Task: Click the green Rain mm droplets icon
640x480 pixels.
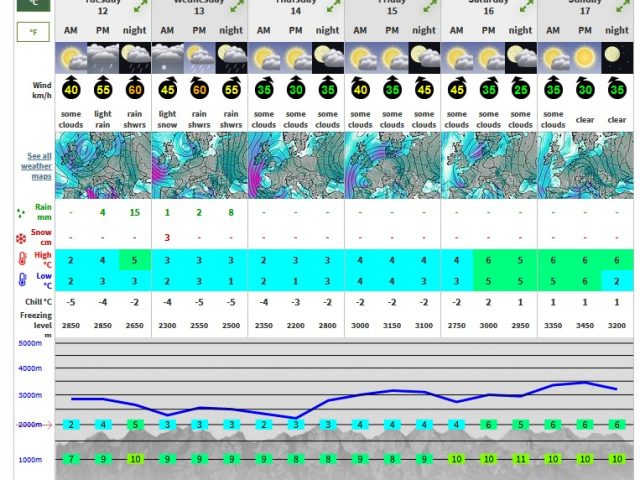Action: (x=21, y=213)
